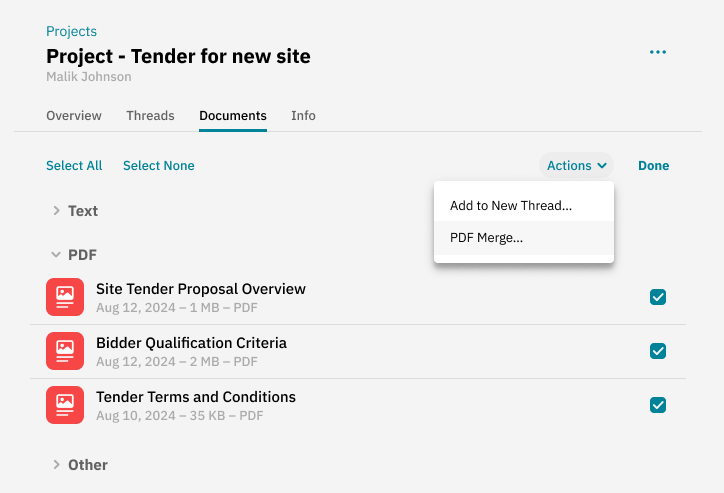Uncheck Bidder Qualification Criteria checkbox
This screenshot has width=724, height=493.
(x=658, y=351)
